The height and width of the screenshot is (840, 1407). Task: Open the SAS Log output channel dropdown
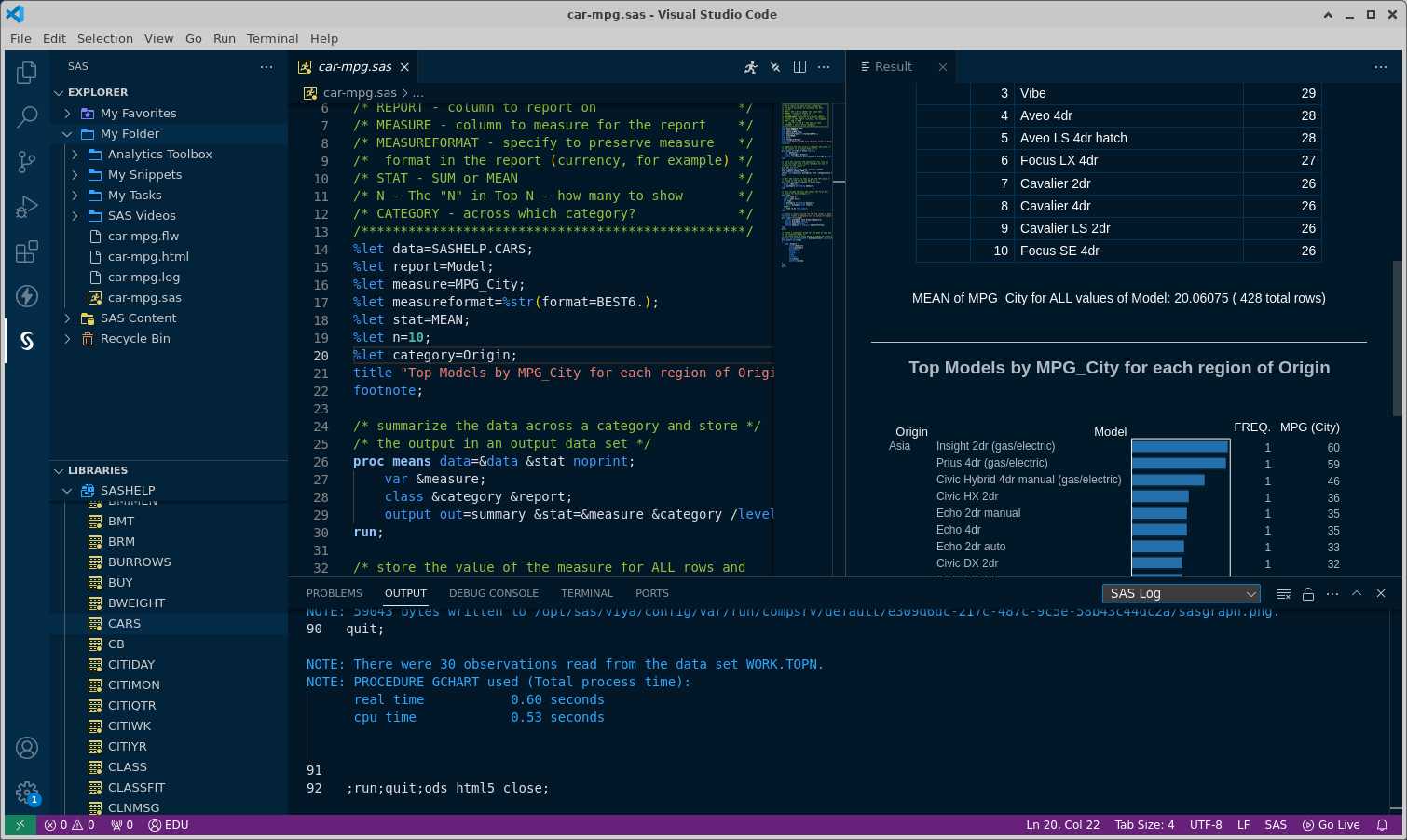pyautogui.click(x=1181, y=594)
